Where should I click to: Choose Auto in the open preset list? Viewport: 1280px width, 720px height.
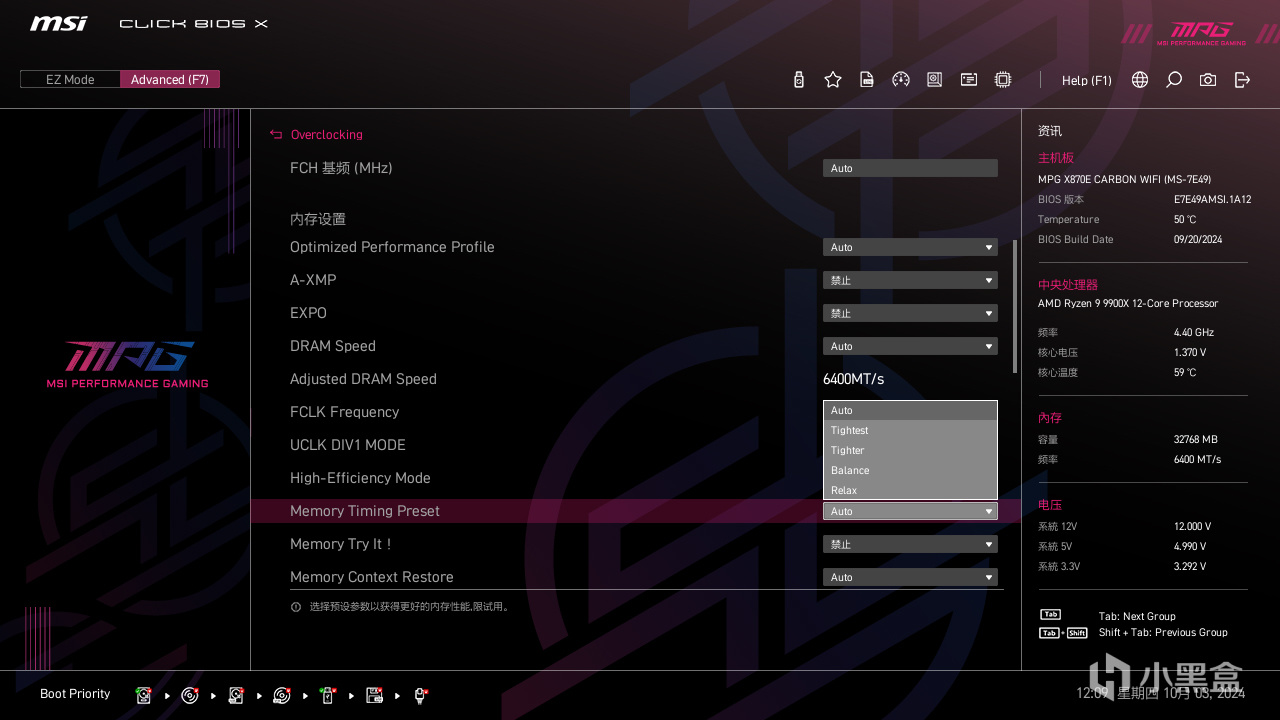click(x=910, y=410)
